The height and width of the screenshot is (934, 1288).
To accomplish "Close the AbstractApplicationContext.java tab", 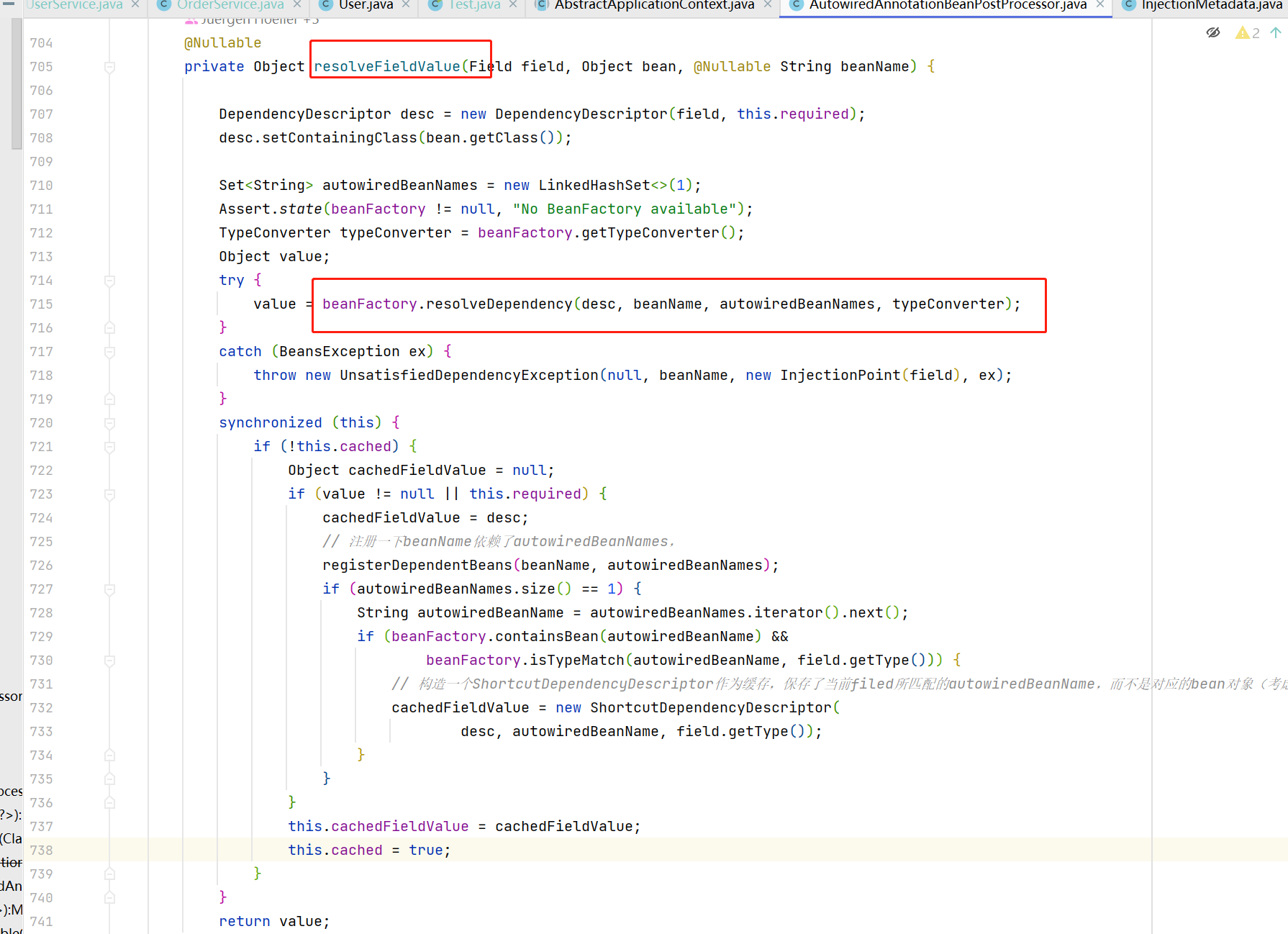I will coord(768,4).
